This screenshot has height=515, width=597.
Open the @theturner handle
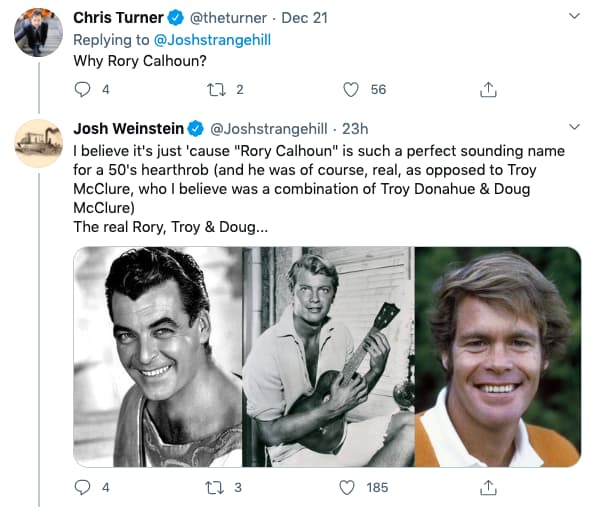pyautogui.click(x=228, y=18)
